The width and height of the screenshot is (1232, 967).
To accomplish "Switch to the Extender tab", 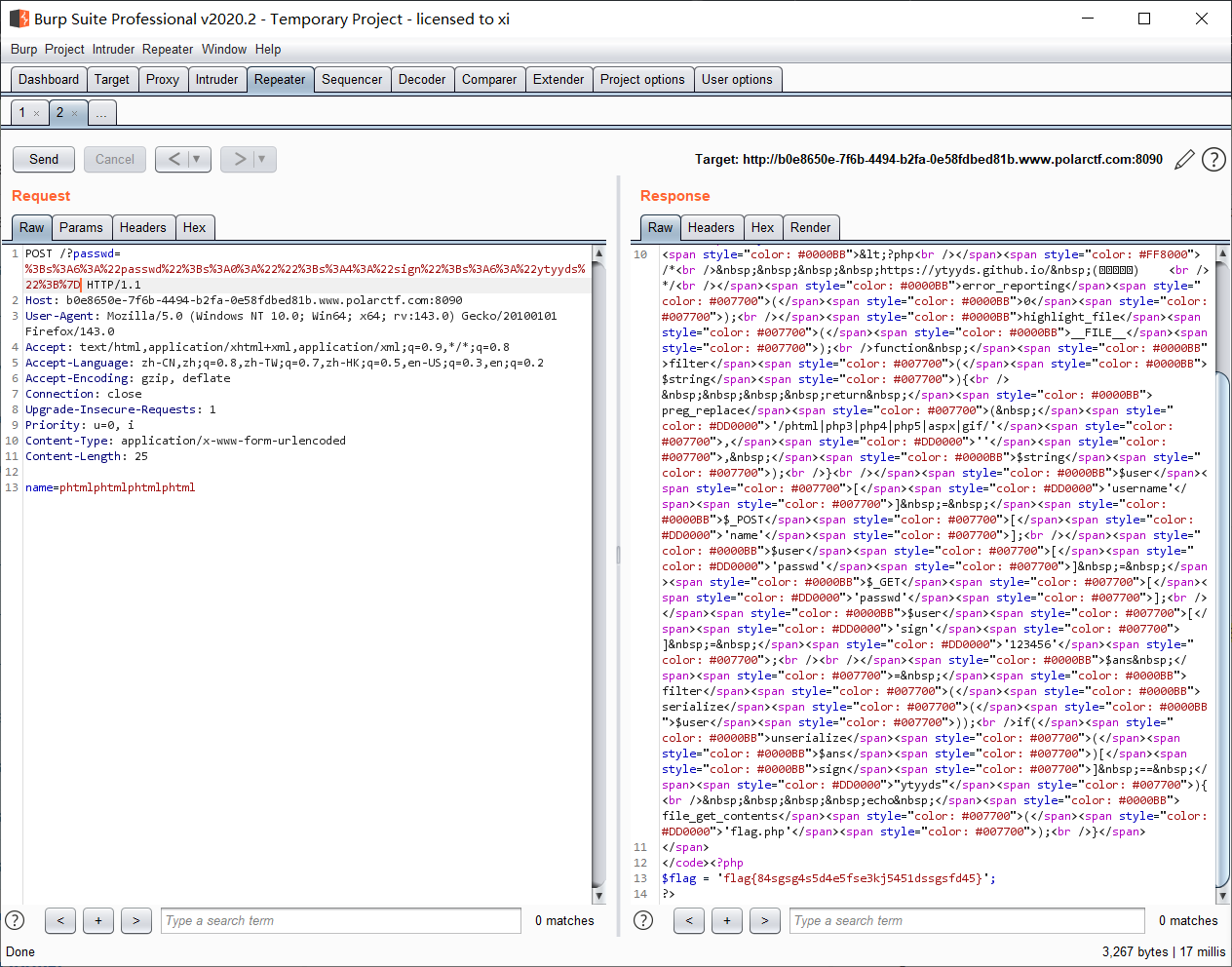I will click(558, 80).
